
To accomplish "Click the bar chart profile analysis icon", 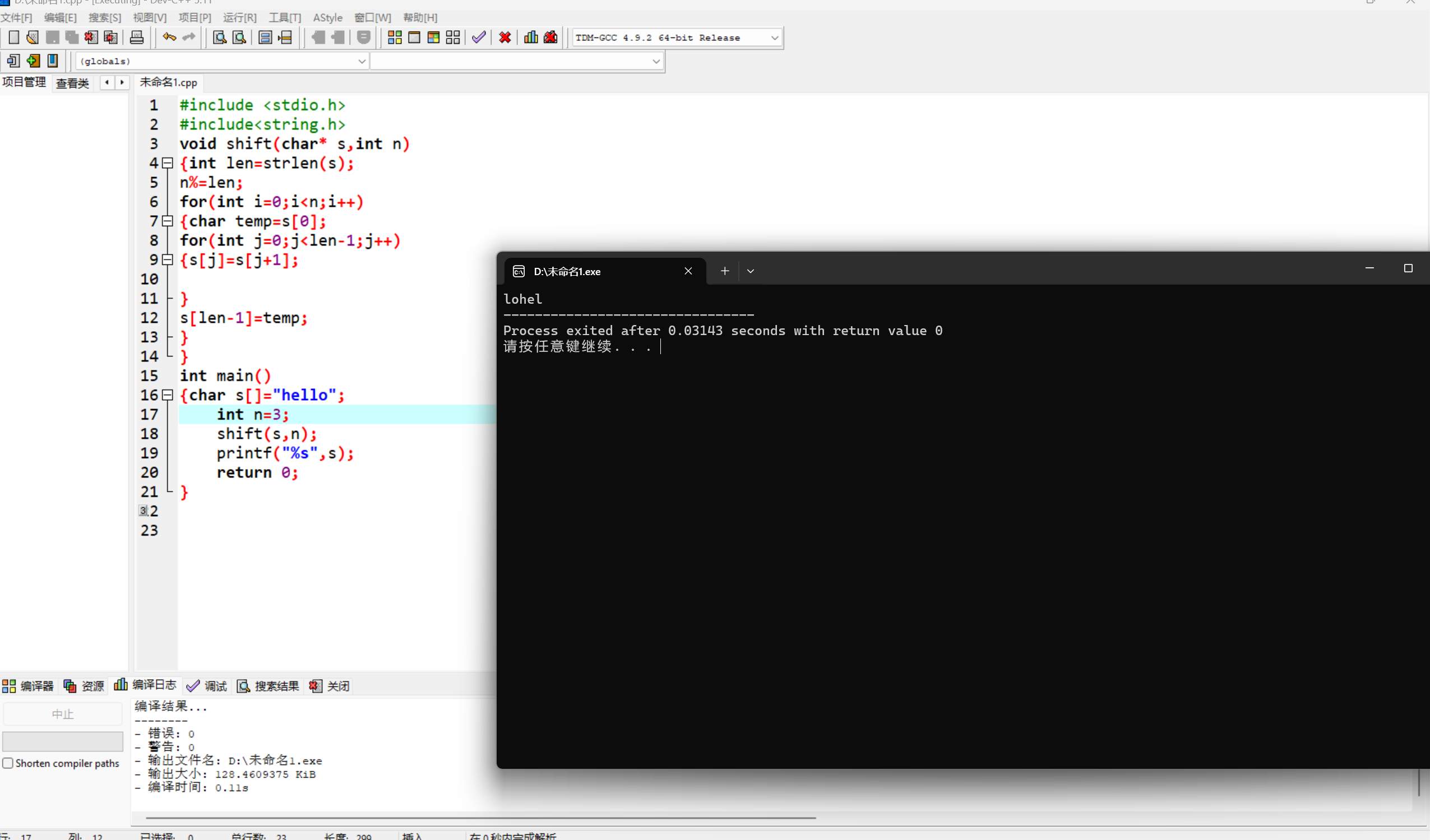I will click(x=531, y=38).
